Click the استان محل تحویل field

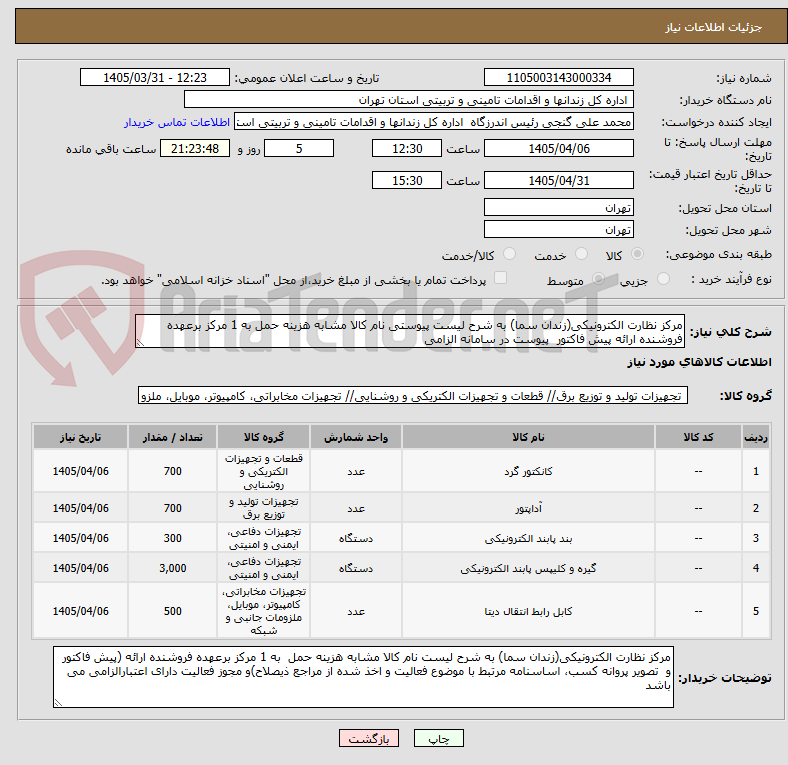[x=558, y=208]
